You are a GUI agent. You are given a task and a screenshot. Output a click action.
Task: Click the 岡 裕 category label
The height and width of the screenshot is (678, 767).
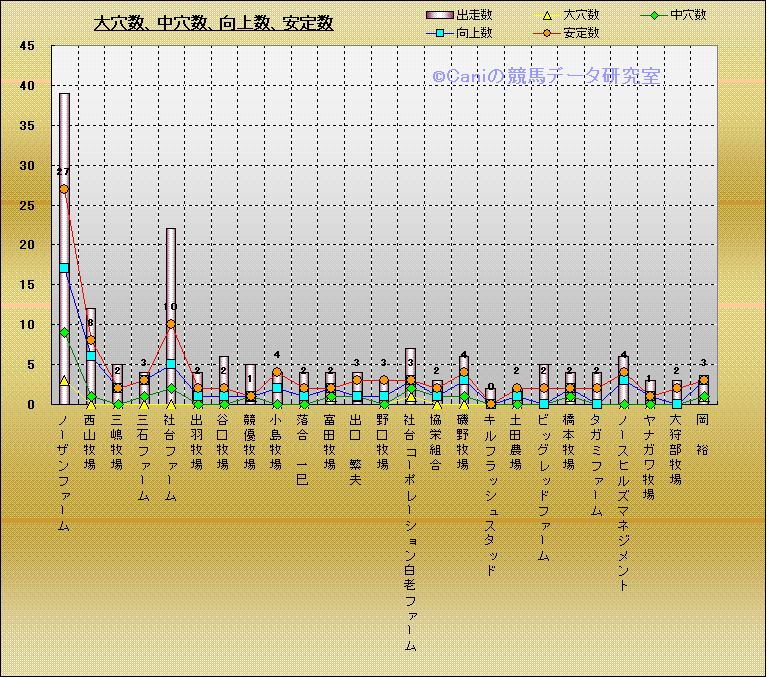(703, 435)
